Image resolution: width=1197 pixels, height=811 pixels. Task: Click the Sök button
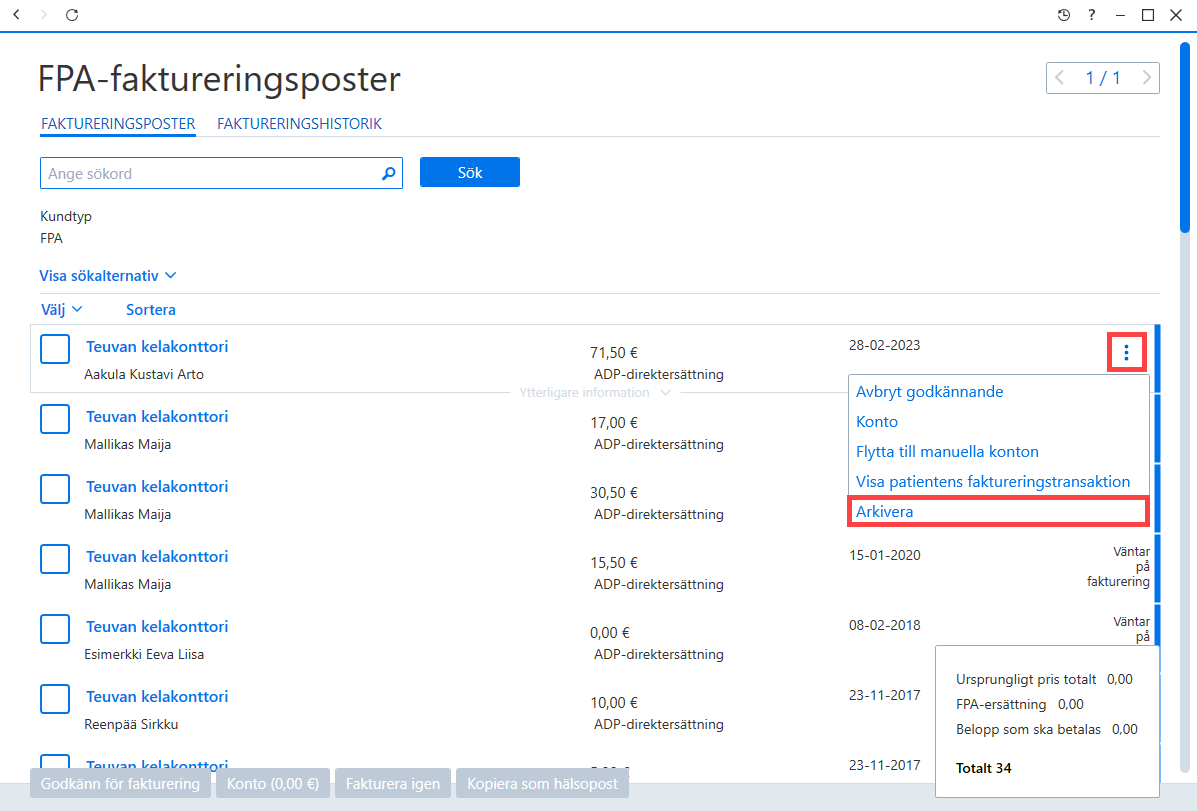point(469,173)
